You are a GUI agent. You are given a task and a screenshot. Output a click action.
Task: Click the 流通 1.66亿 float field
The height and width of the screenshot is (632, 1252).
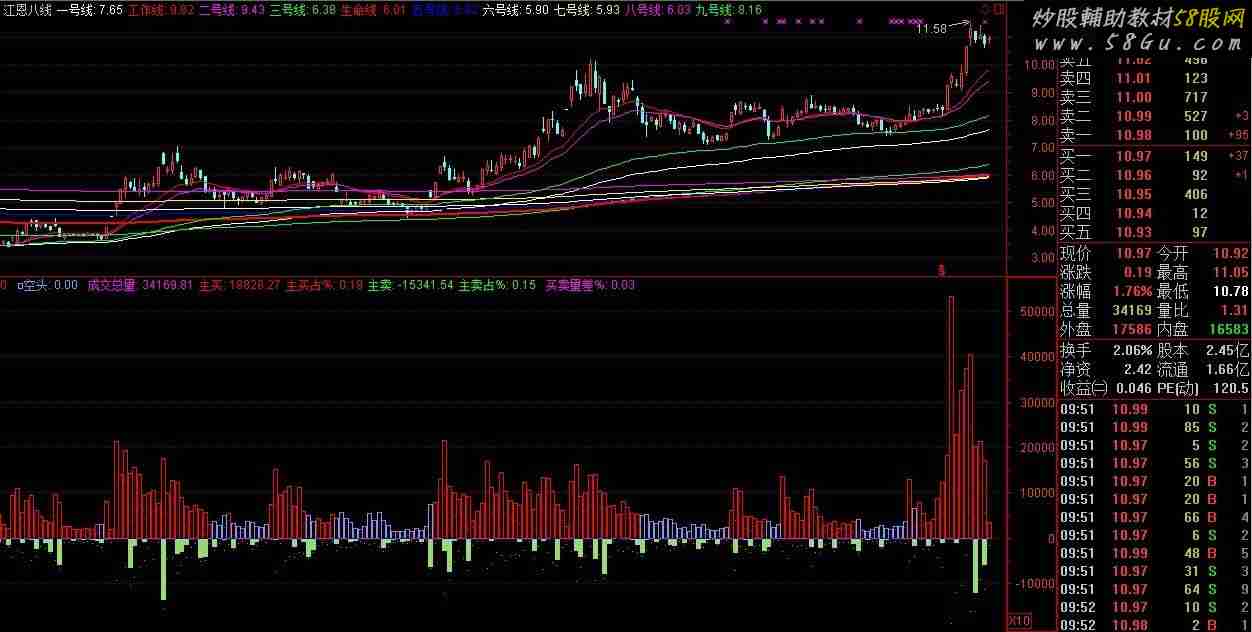click(1203, 369)
